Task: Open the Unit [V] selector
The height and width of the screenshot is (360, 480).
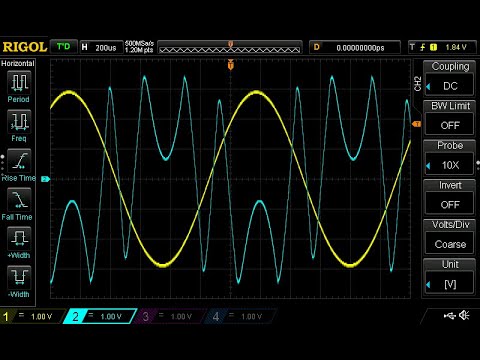Action: [449, 276]
